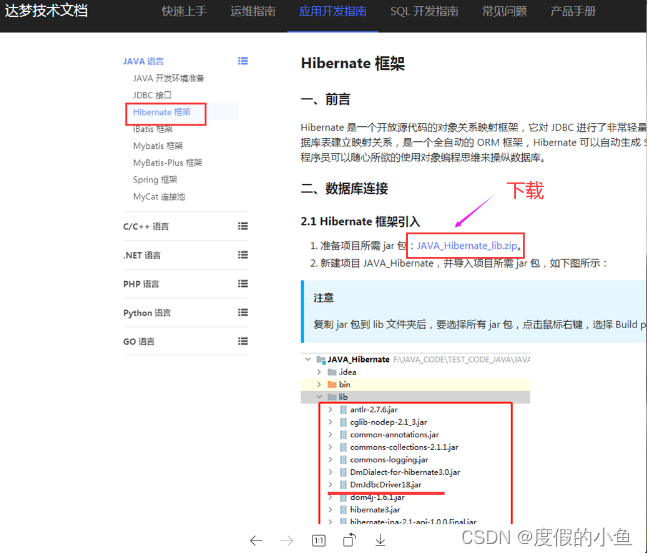Open JAVA 开发环境准备 in sidebar
The width and height of the screenshot is (648, 556).
point(168,78)
